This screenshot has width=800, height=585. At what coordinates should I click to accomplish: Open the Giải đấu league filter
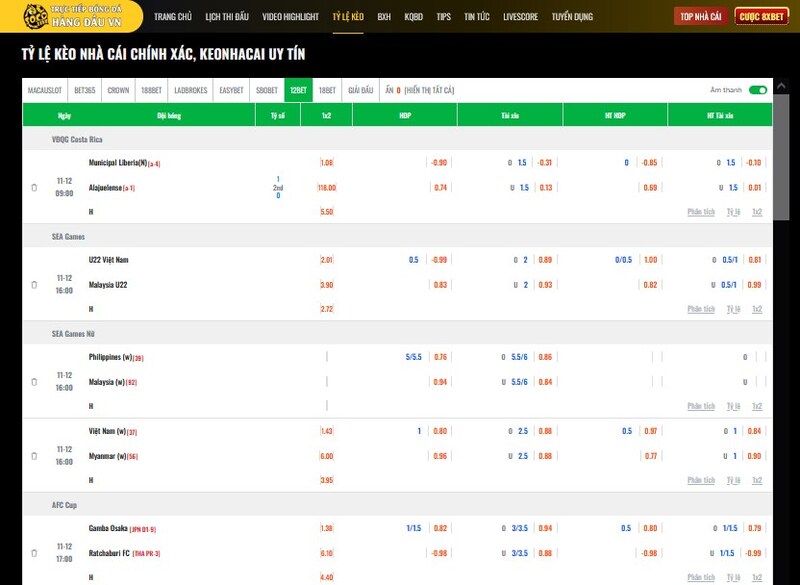[x=360, y=90]
